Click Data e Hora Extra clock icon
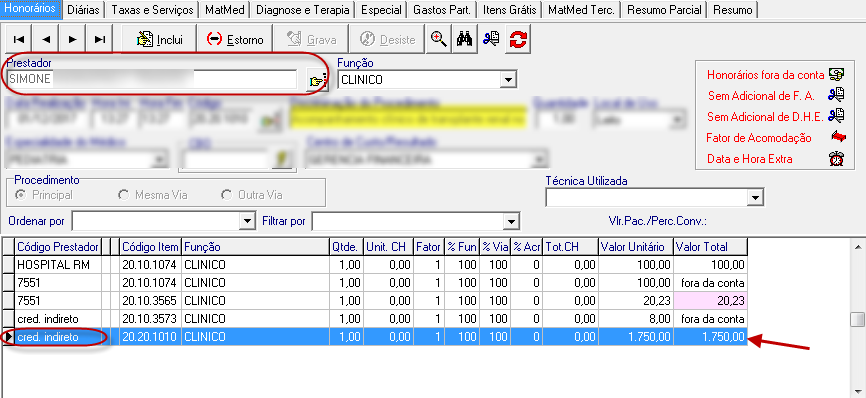The height and width of the screenshot is (398, 866). pyautogui.click(x=837, y=159)
